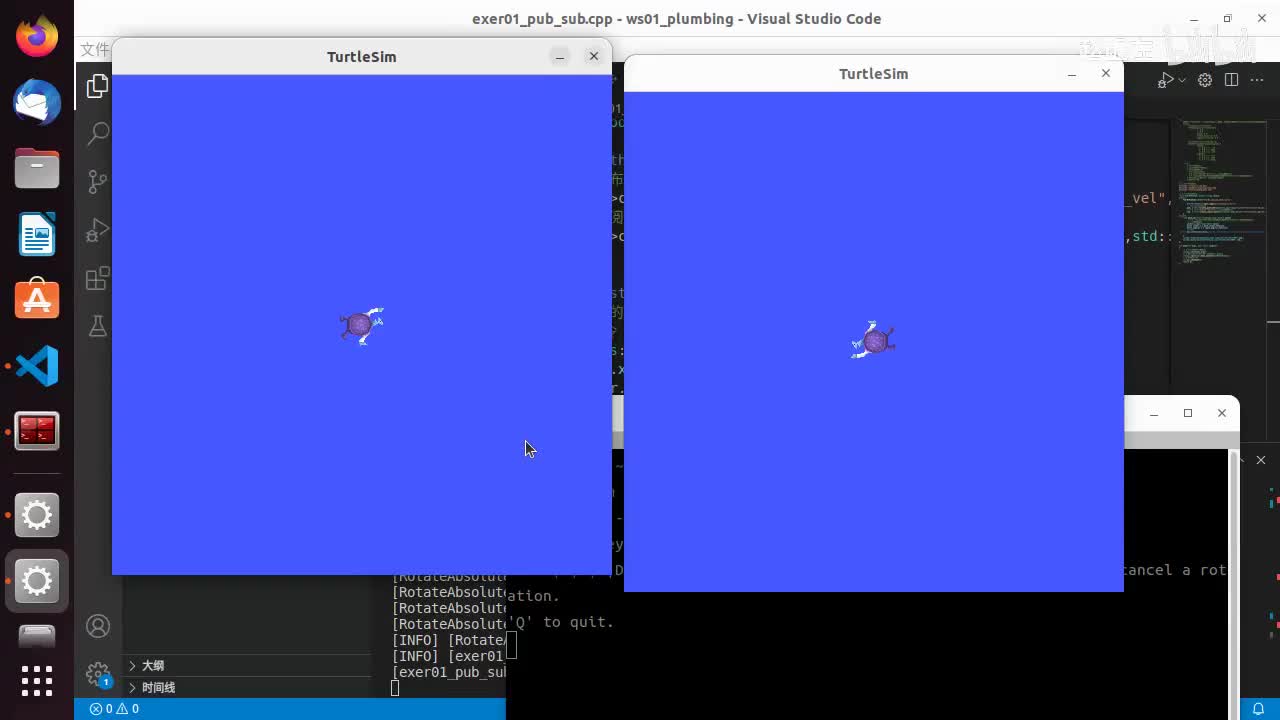The image size is (1280, 720).
Task: Show Applications grid in the dock
Action: coord(37,681)
